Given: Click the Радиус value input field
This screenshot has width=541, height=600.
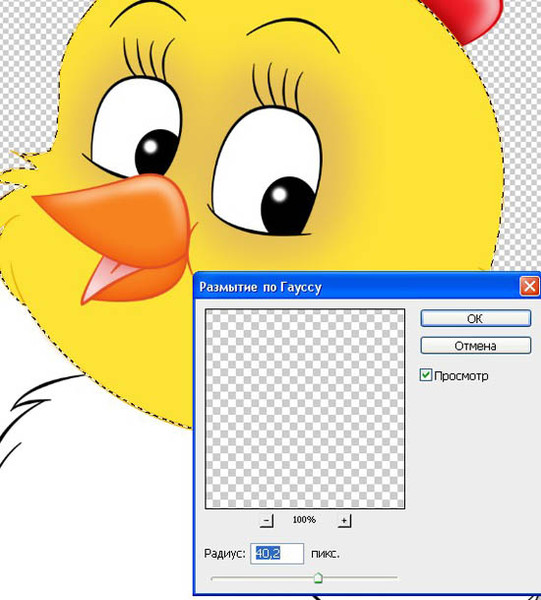Looking at the screenshot, I should (x=277, y=553).
